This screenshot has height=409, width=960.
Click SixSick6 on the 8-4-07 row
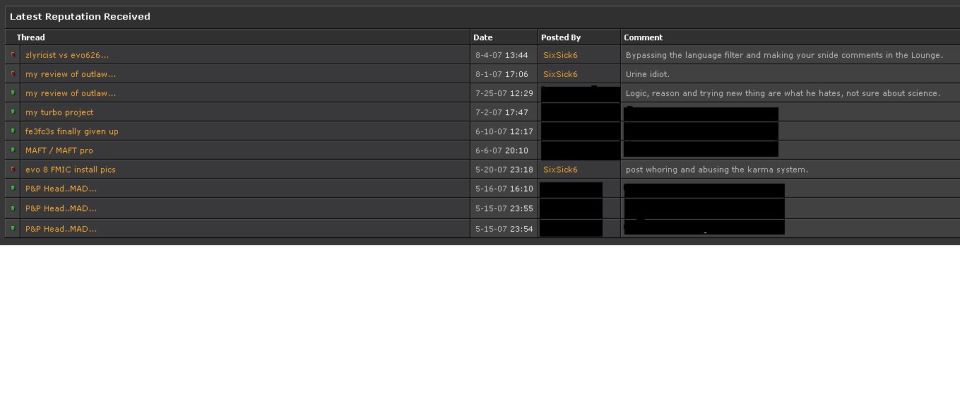click(x=560, y=55)
